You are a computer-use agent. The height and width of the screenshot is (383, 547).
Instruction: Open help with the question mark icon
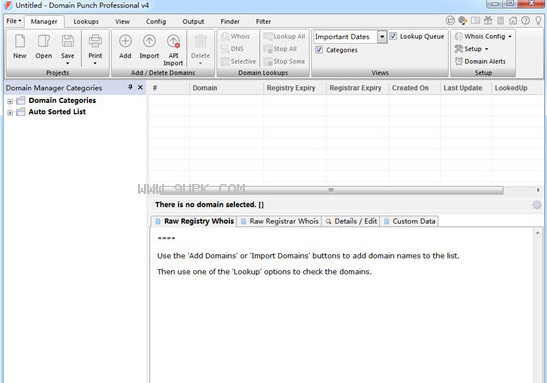[x=525, y=21]
